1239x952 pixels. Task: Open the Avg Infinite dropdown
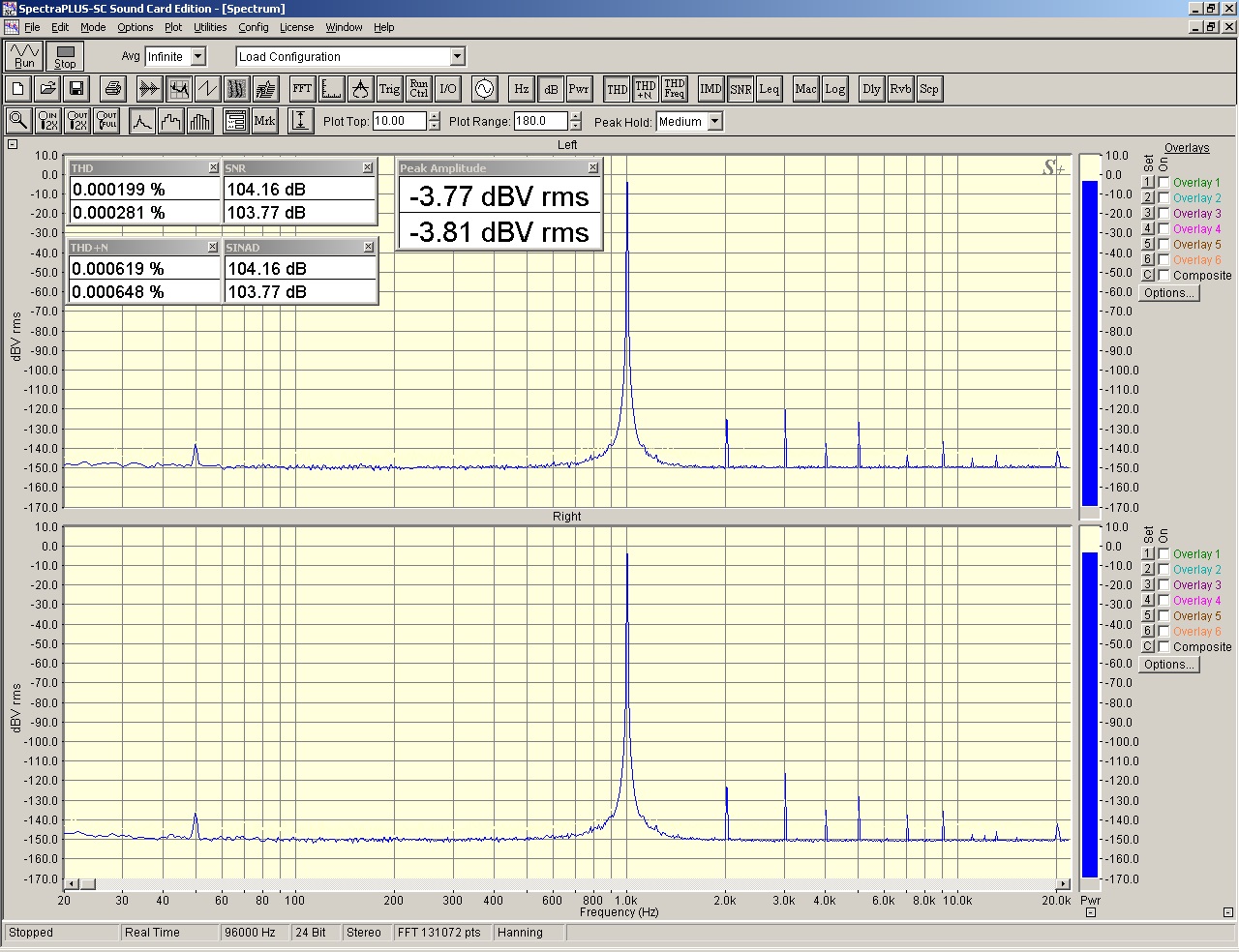(x=197, y=57)
